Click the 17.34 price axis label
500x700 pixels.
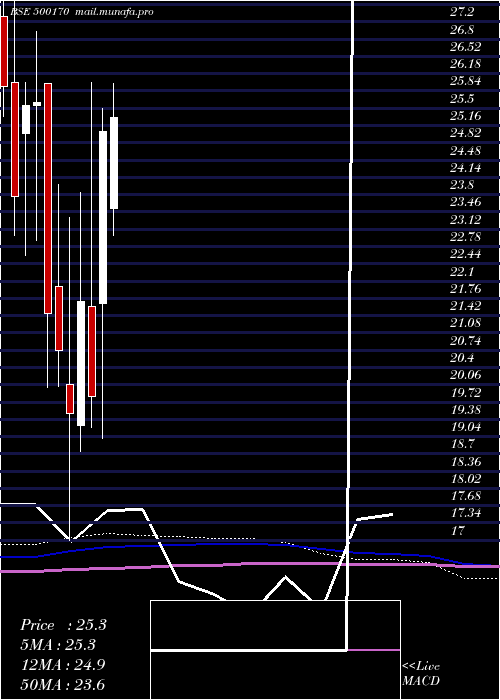click(x=465, y=513)
